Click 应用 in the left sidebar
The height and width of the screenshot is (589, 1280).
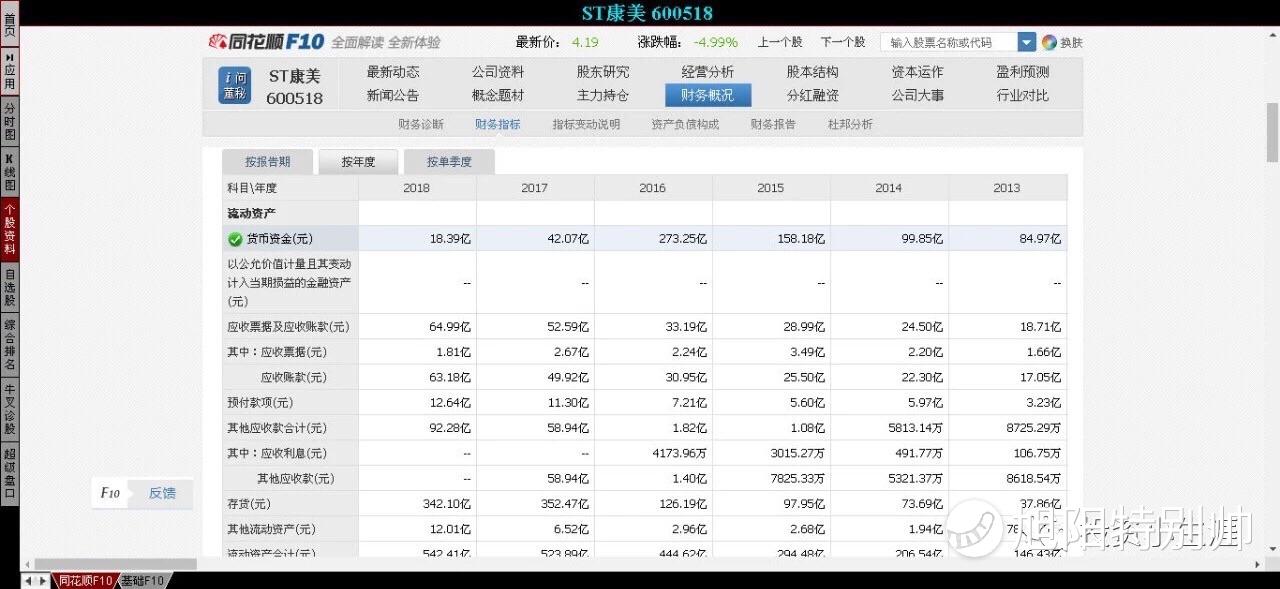pyautogui.click(x=9, y=71)
